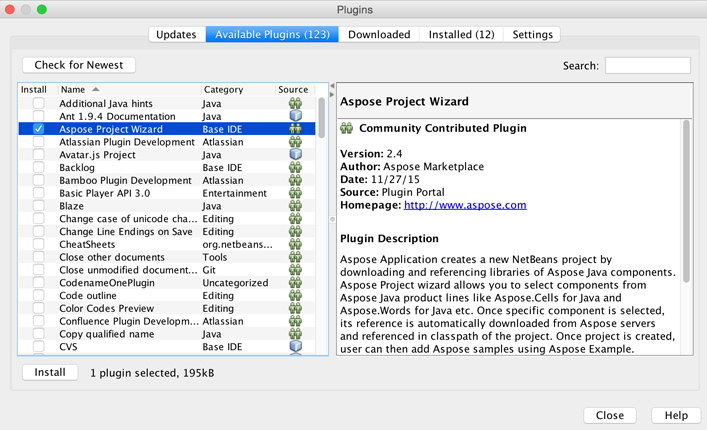Sort plugins by the Category column header

point(238,90)
